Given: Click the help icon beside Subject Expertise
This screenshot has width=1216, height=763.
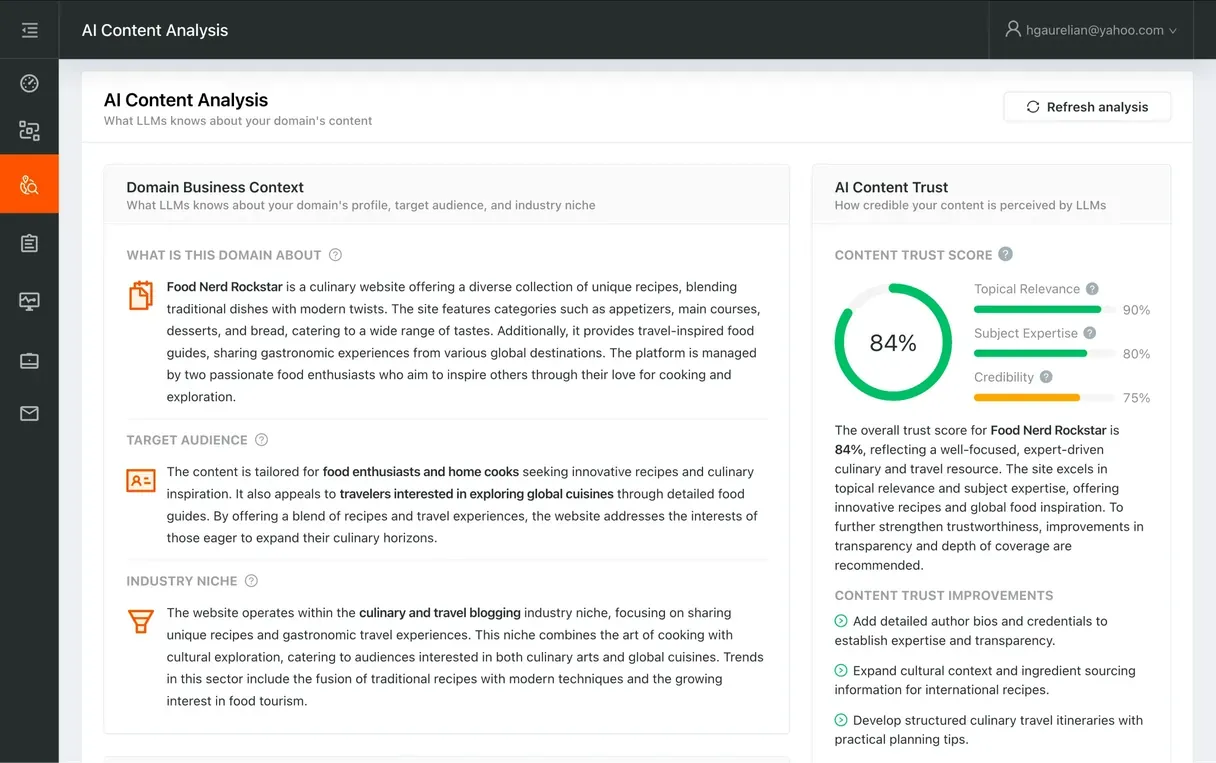Looking at the screenshot, I should click(1092, 333).
